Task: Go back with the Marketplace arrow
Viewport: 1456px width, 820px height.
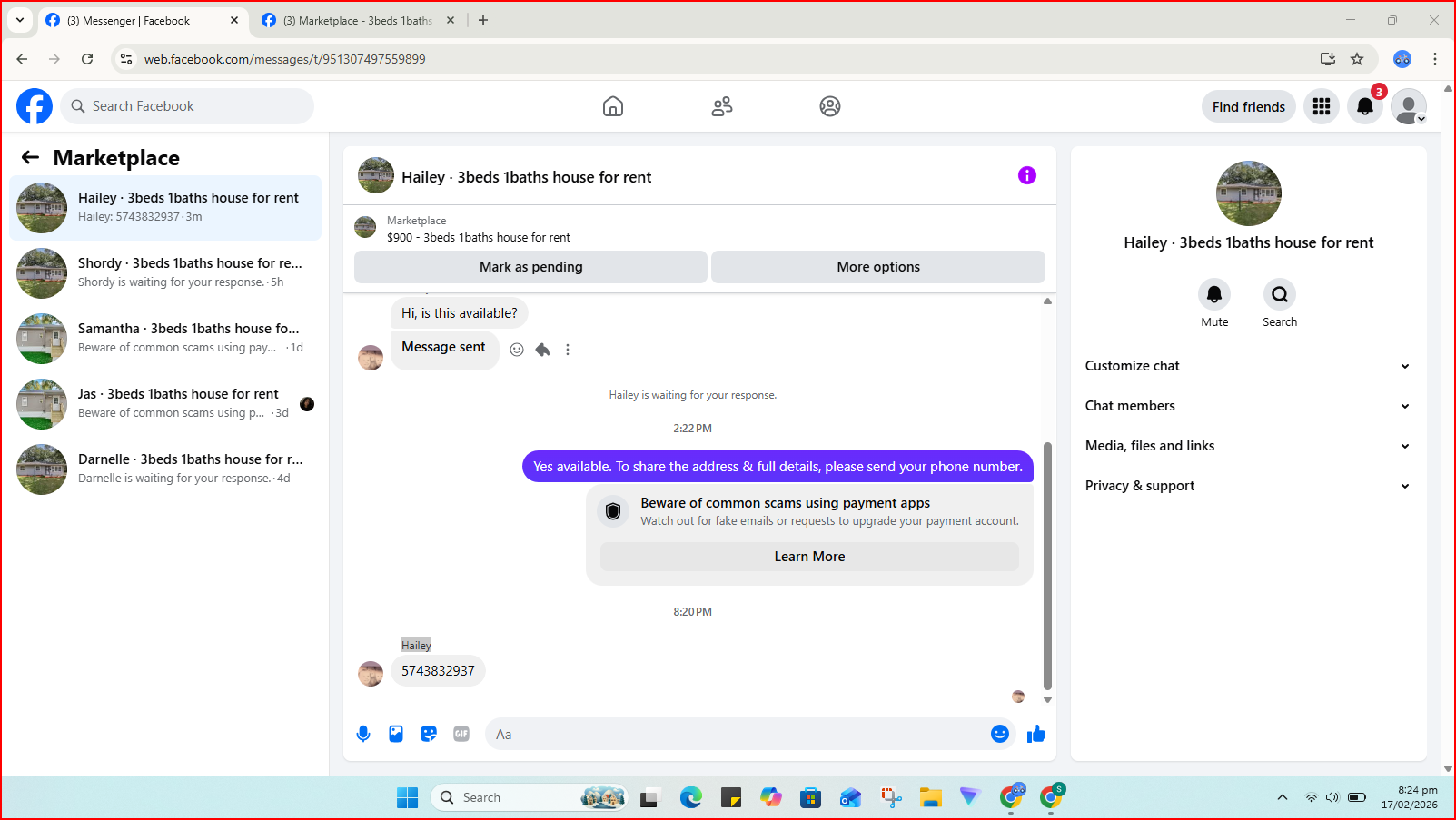Action: point(30,157)
